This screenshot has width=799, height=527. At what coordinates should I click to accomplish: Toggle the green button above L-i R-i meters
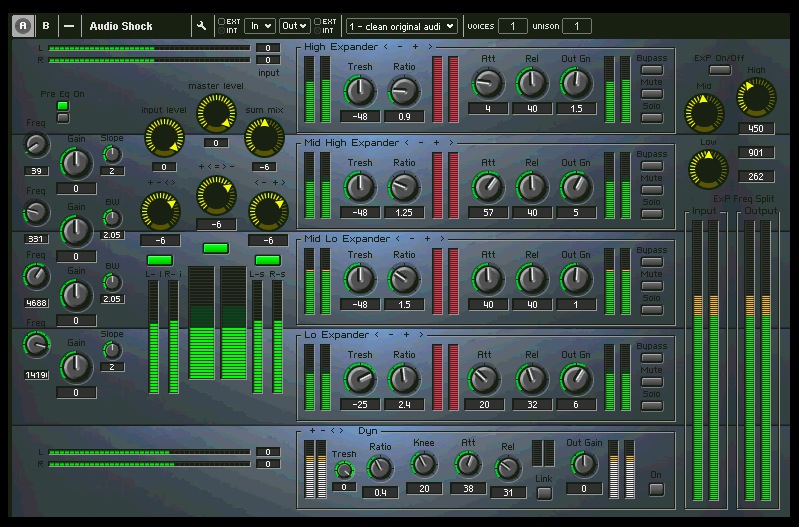point(159,260)
